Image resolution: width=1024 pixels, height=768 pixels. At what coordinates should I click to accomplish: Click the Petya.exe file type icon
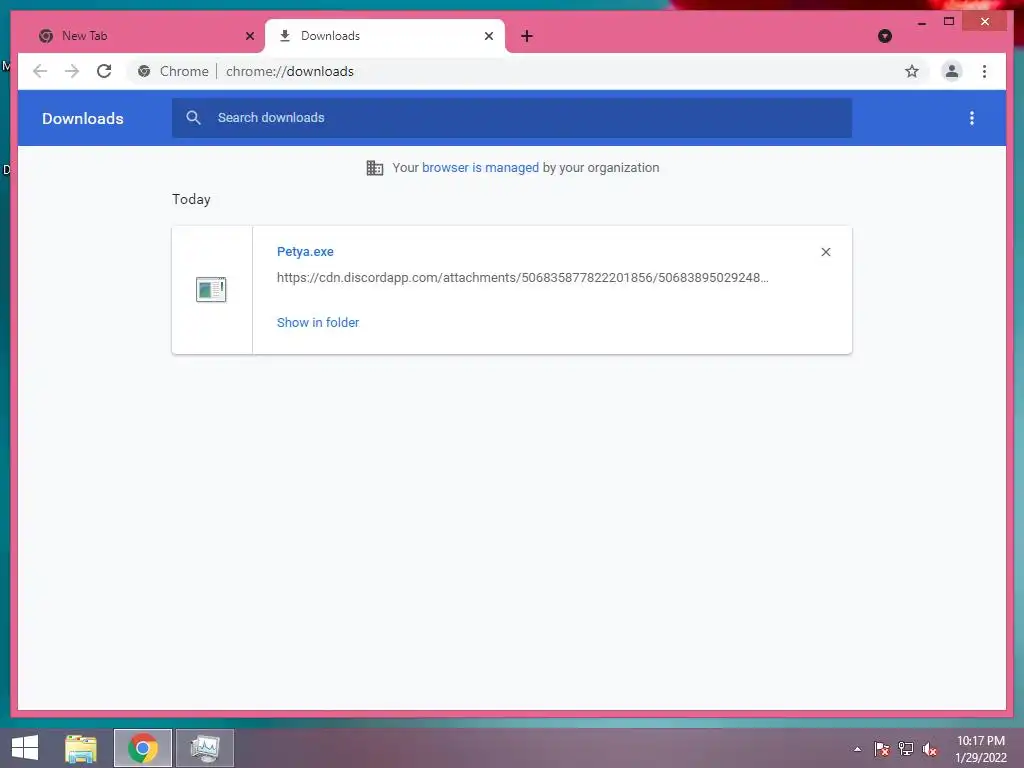coord(211,289)
